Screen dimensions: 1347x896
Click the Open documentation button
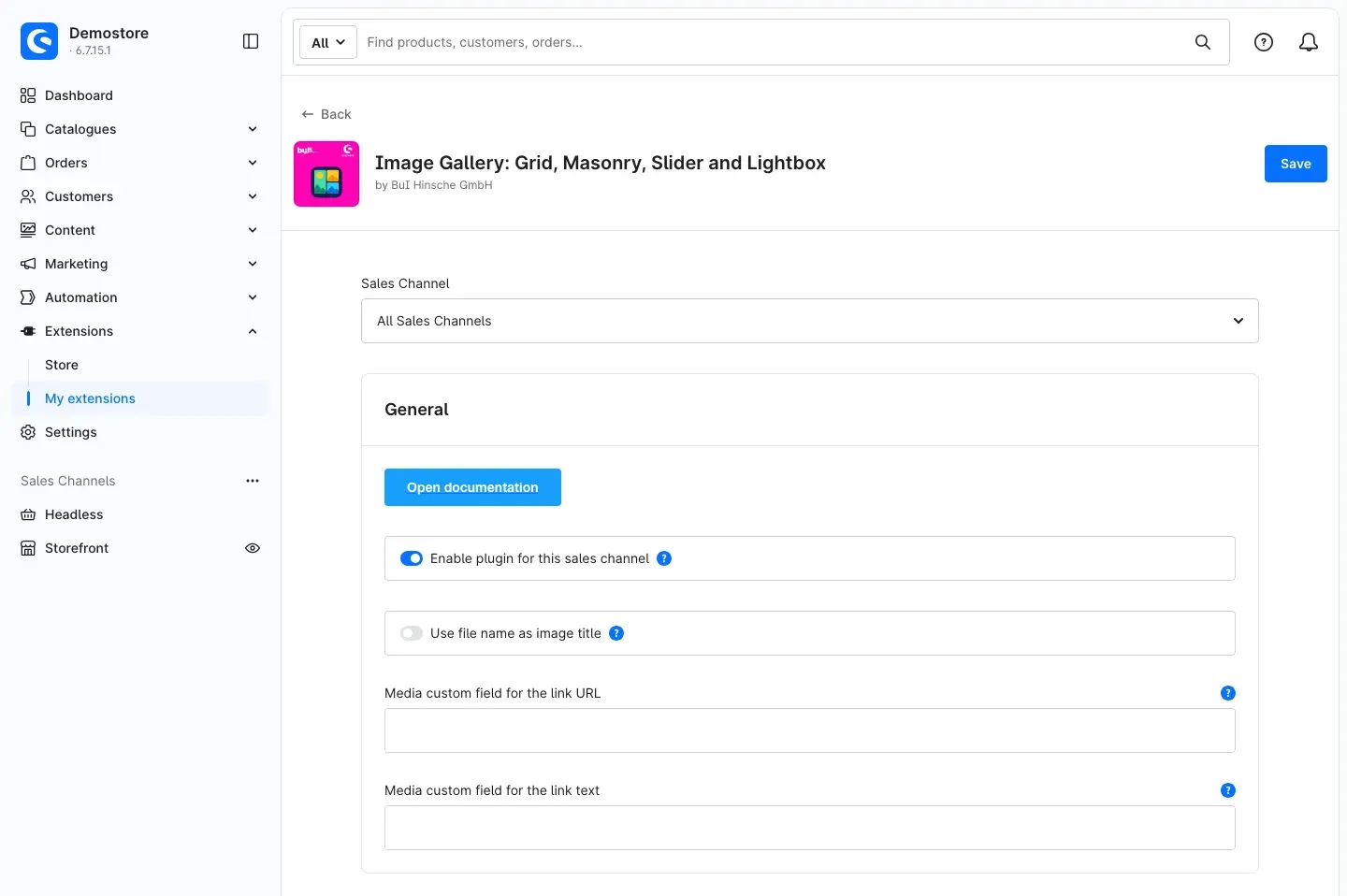click(472, 487)
